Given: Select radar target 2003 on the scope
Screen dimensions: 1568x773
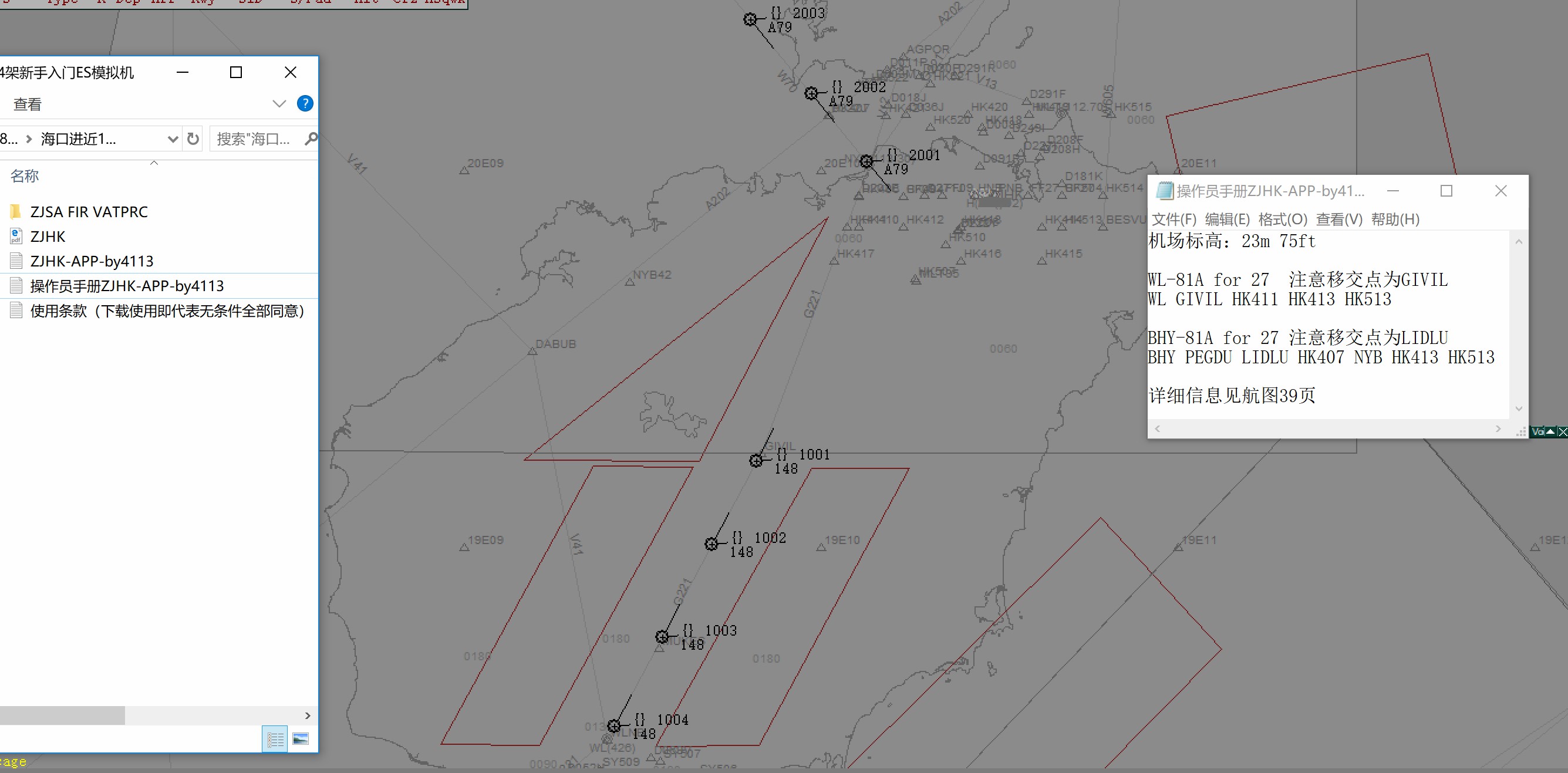Looking at the screenshot, I should coord(748,20).
